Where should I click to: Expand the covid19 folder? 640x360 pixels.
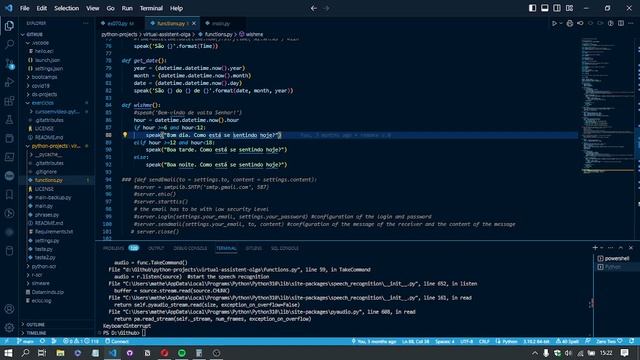(40, 86)
